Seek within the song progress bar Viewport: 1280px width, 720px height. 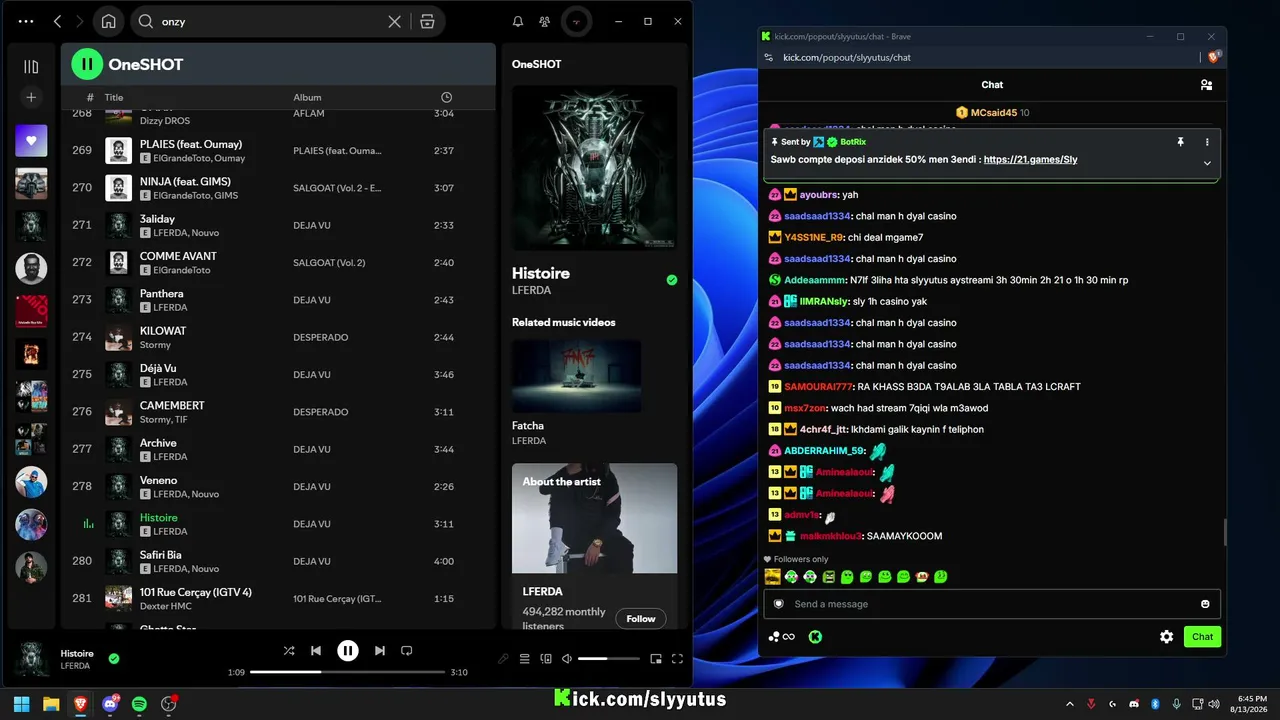(347, 672)
